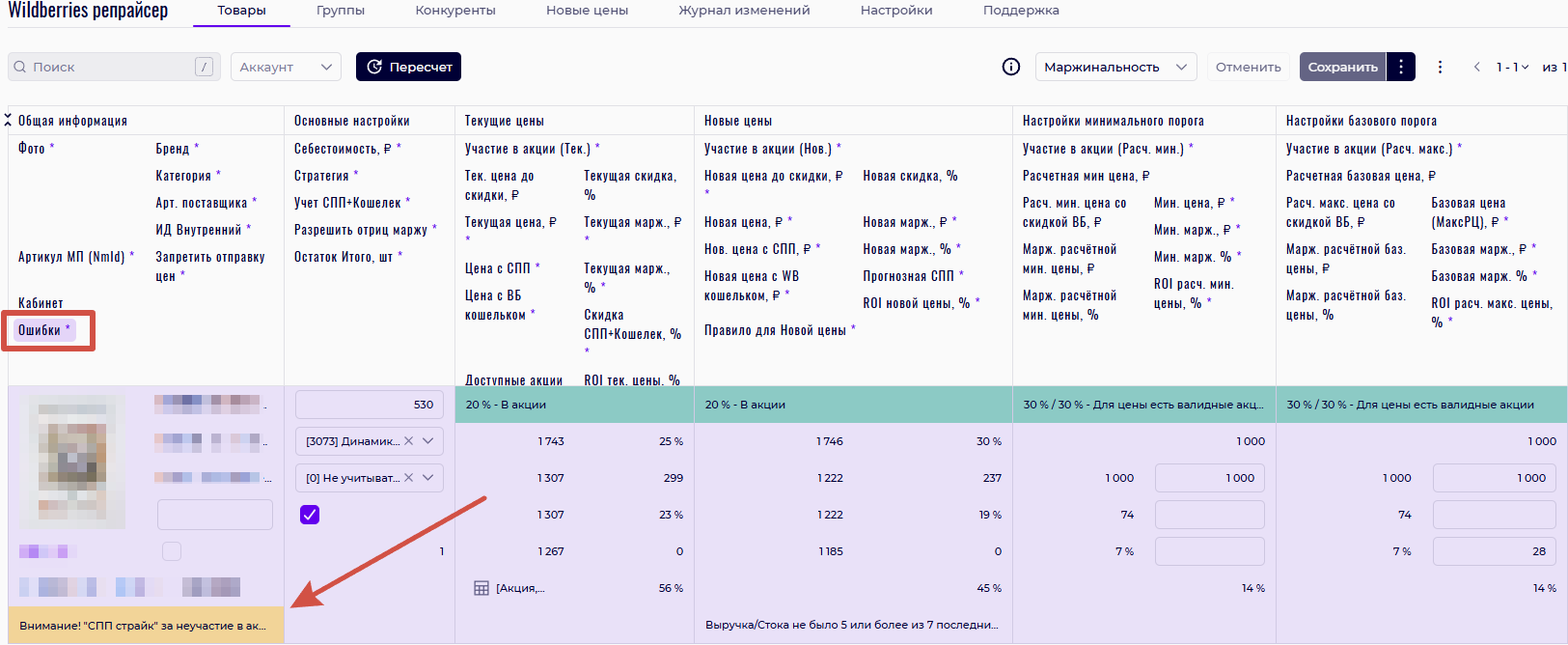
Task: Open the Новые цены tab
Action: (587, 11)
